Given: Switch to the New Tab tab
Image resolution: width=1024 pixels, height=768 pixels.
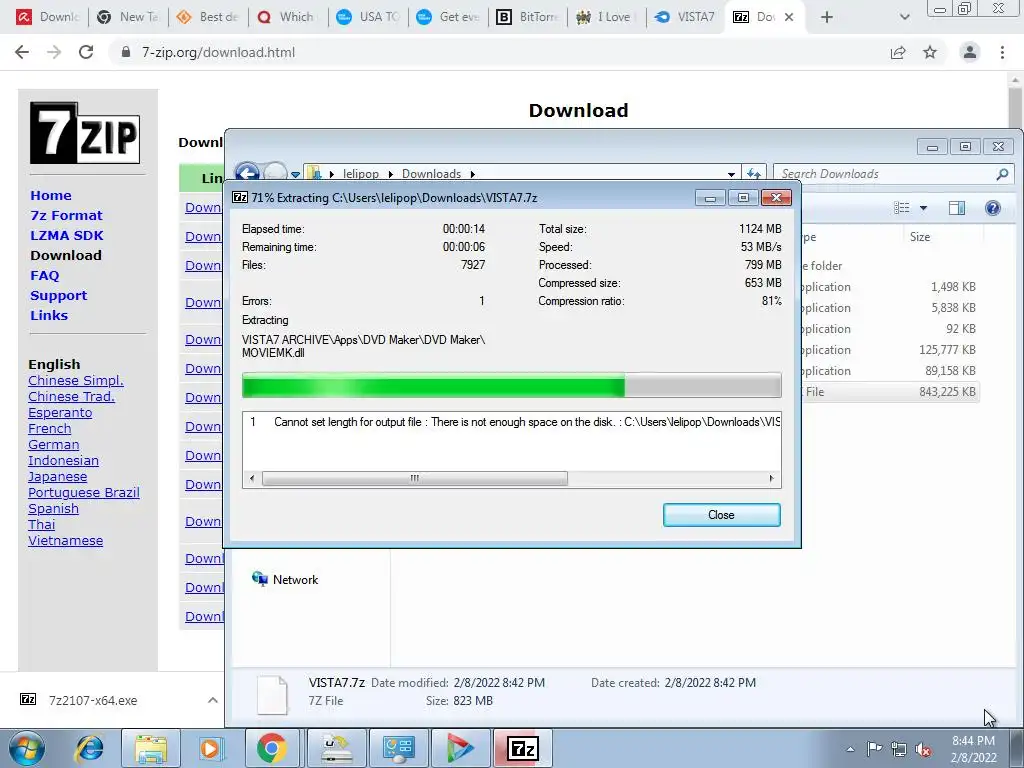Looking at the screenshot, I should pos(128,17).
